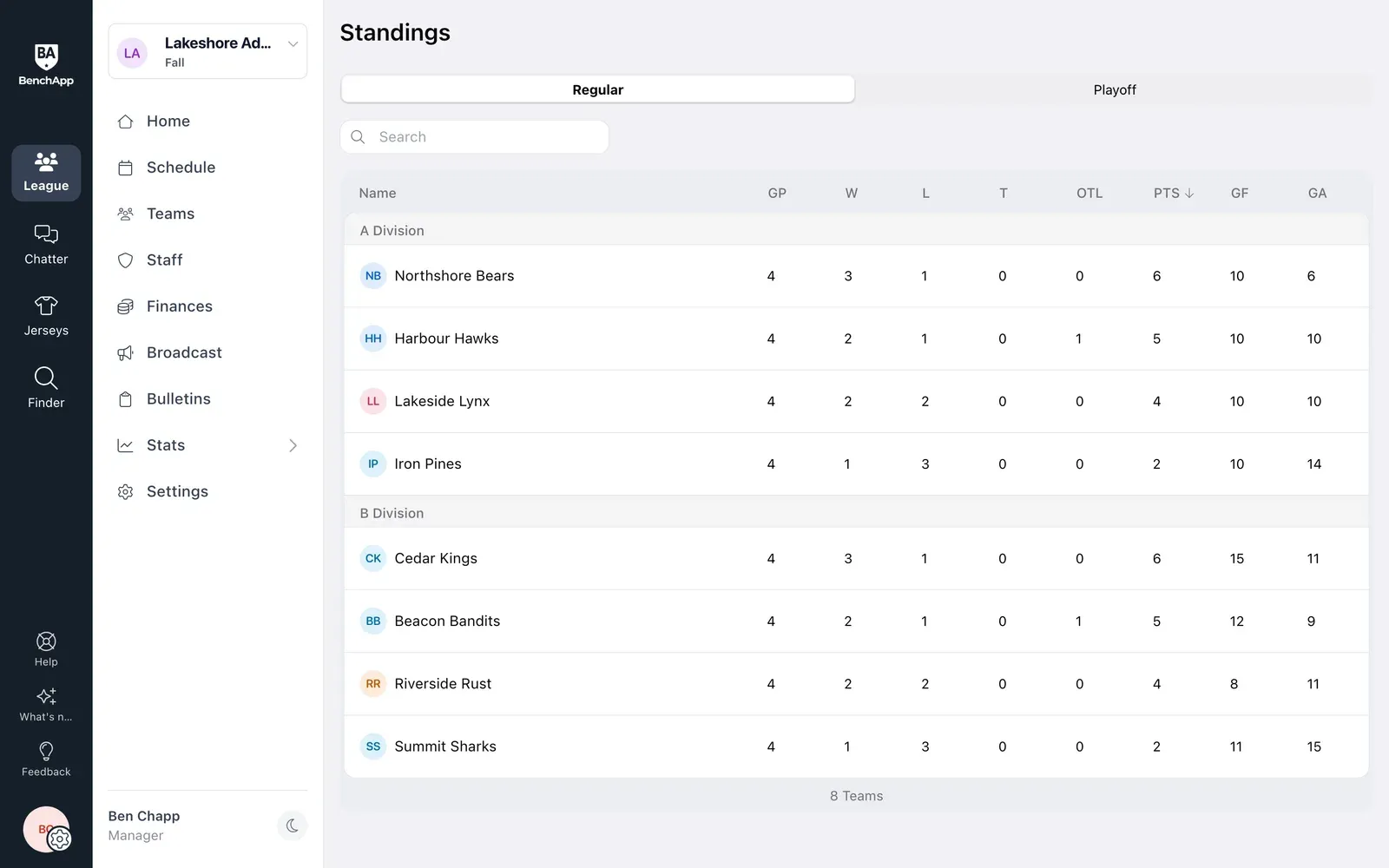Sort by PTS column header
Screen dimensions: 1389x868
click(1173, 194)
